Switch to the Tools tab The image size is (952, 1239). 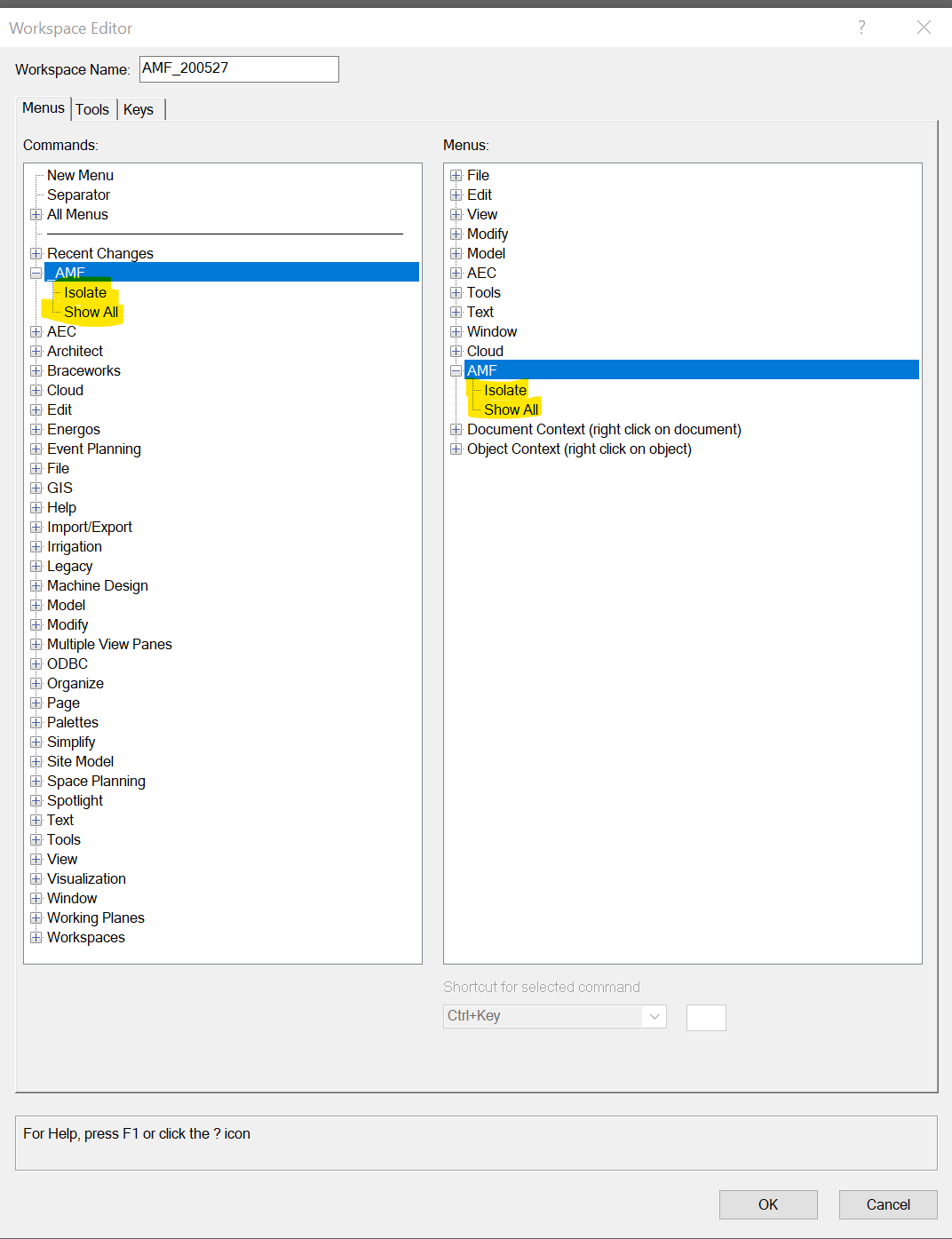click(x=92, y=109)
